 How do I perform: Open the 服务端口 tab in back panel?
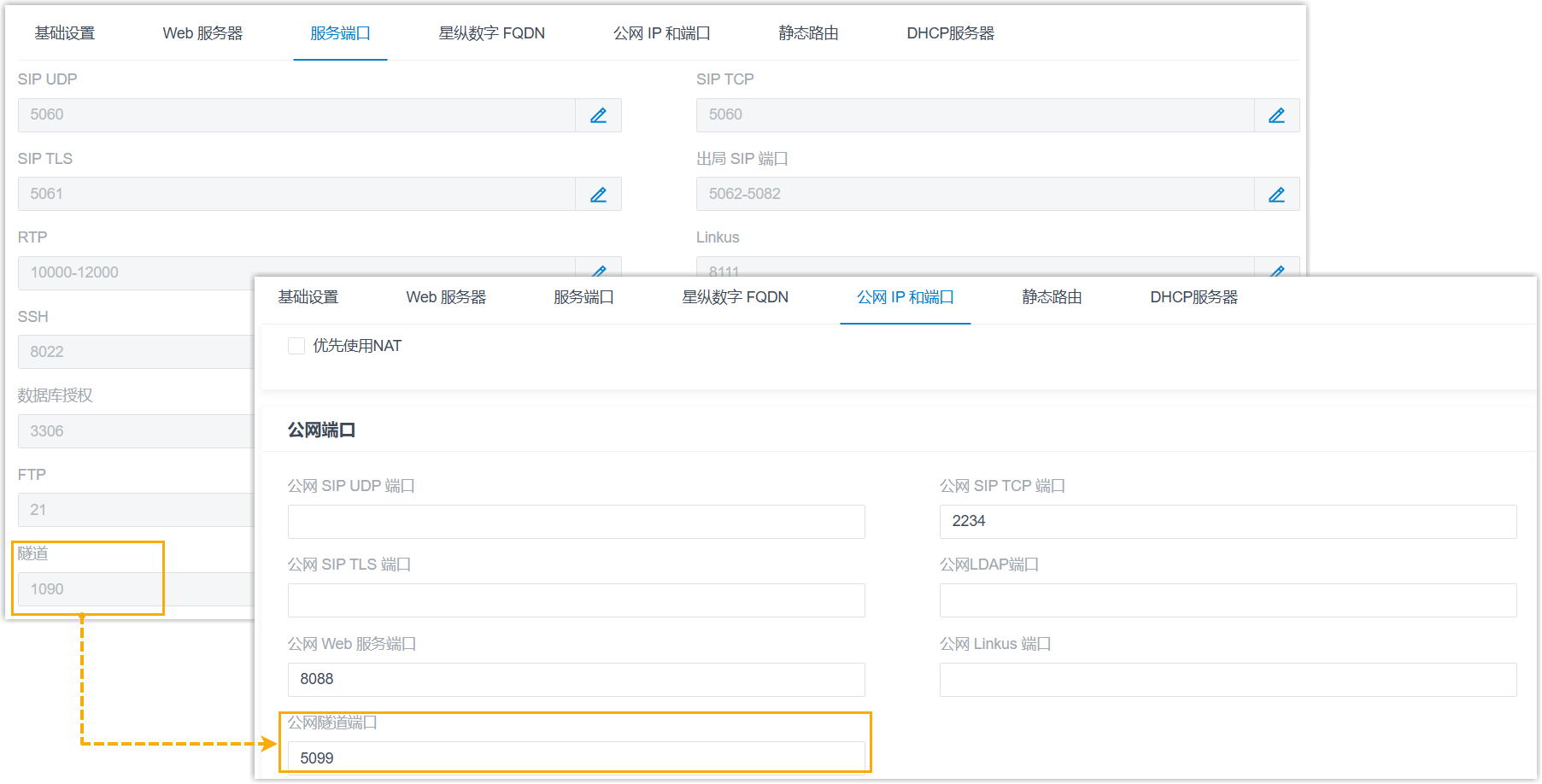click(x=340, y=33)
